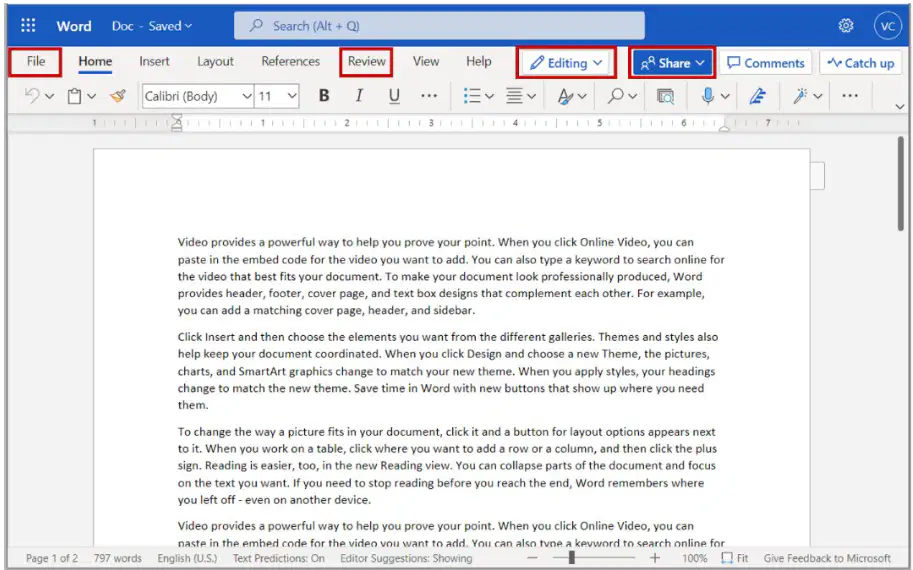Expand the ribbon display options chevron
The image size is (913, 570).
(900, 107)
